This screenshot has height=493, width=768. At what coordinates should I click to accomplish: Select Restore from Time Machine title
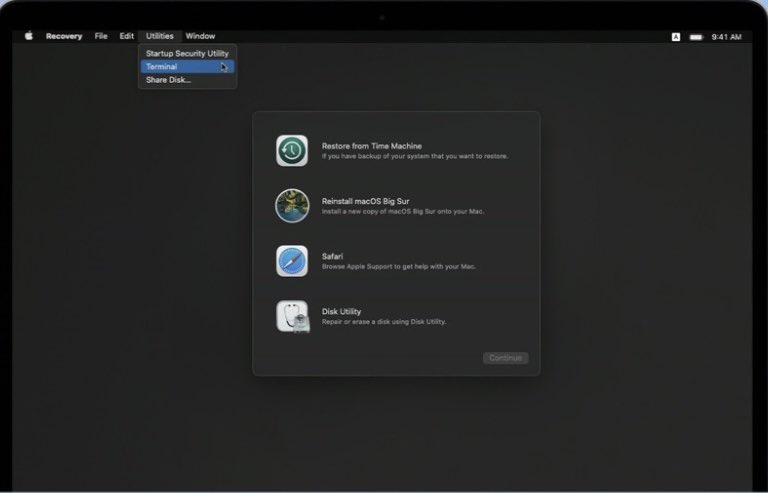point(372,146)
